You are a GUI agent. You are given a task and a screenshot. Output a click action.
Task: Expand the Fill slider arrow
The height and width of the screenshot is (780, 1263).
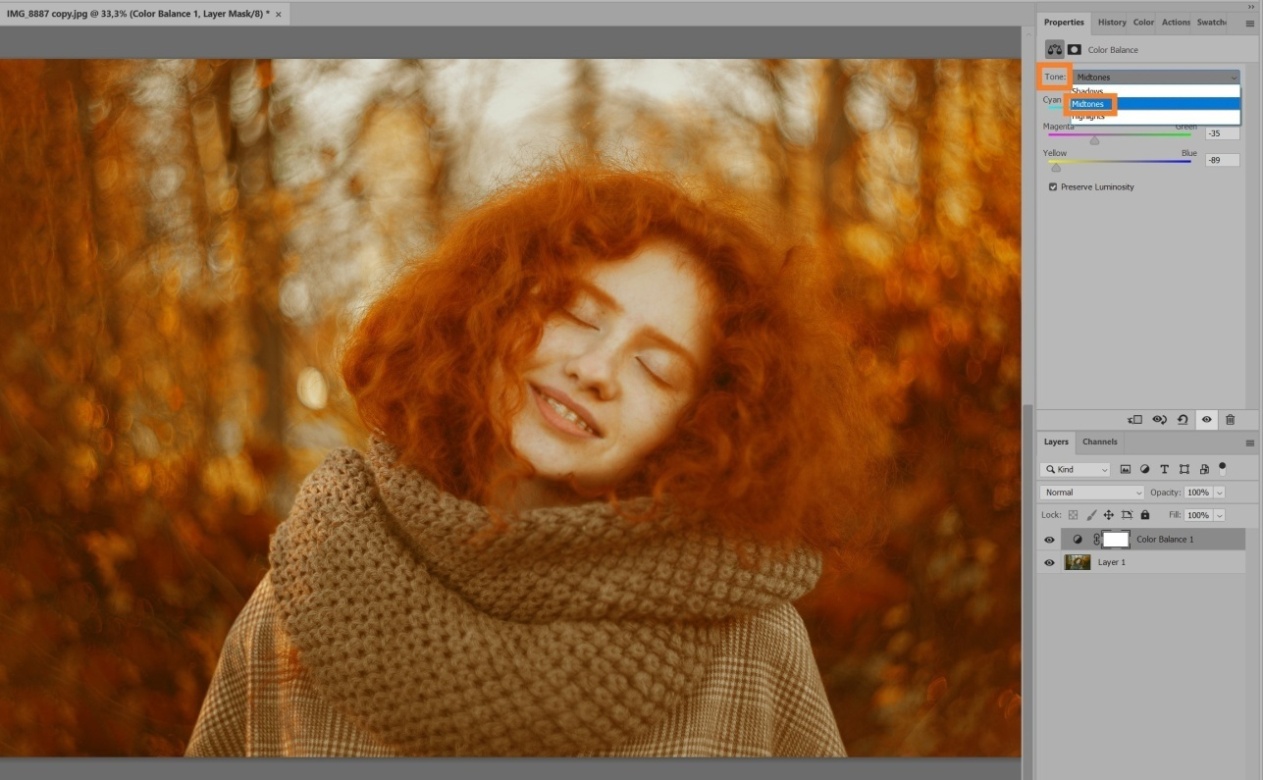click(1220, 515)
